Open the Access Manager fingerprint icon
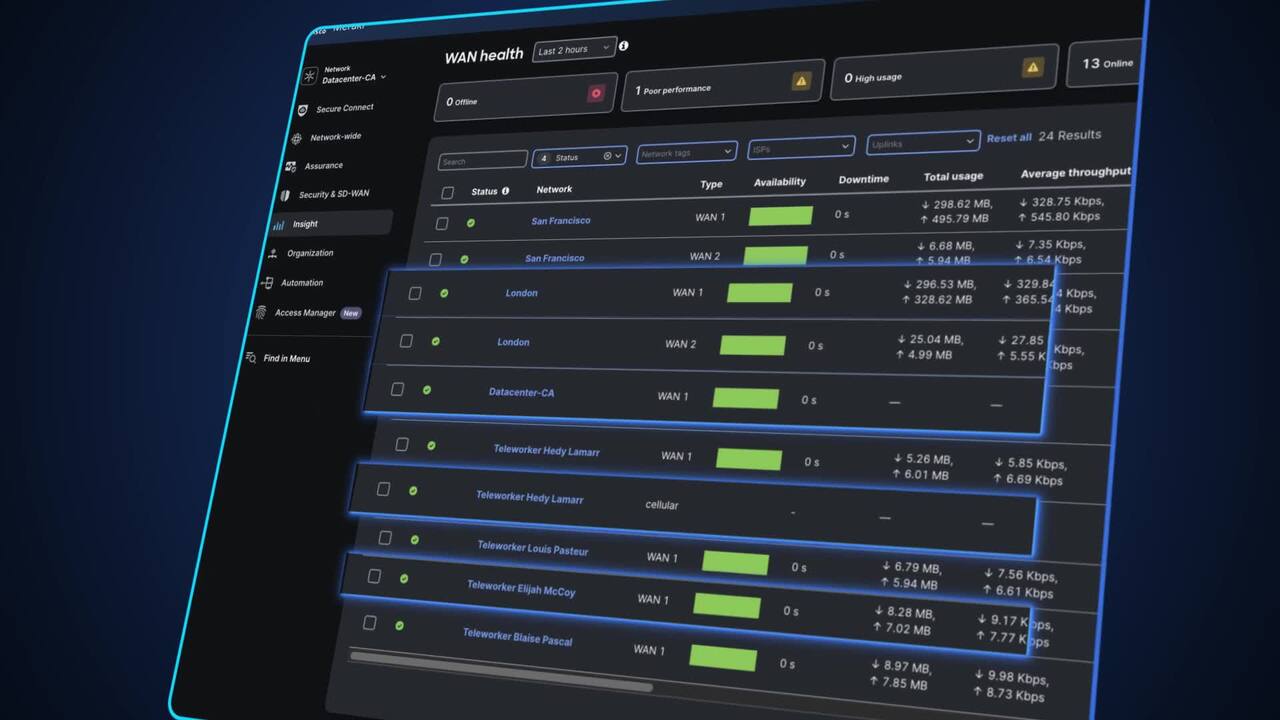 [261, 313]
